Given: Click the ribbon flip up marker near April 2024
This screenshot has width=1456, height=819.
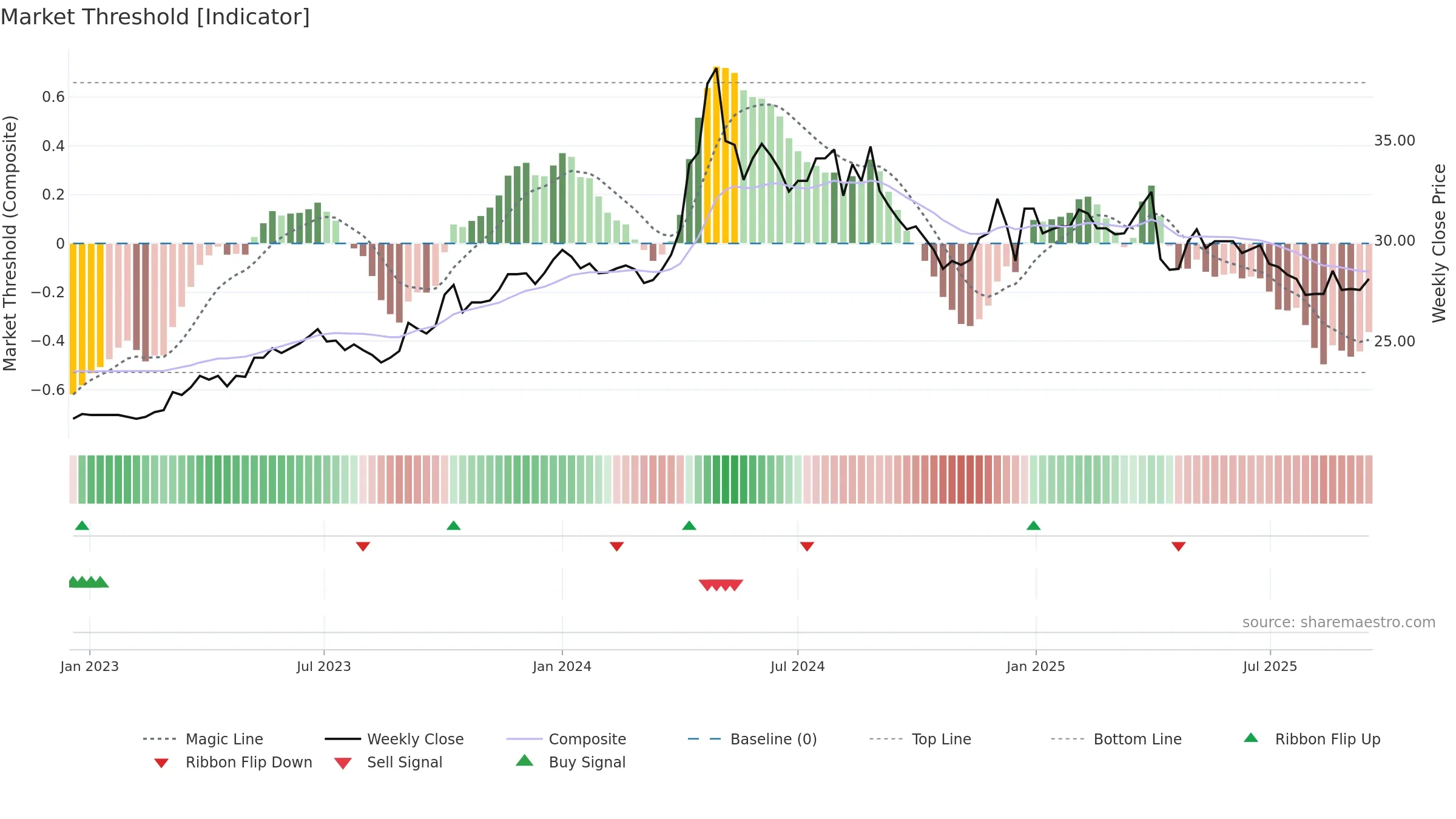Looking at the screenshot, I should (689, 525).
